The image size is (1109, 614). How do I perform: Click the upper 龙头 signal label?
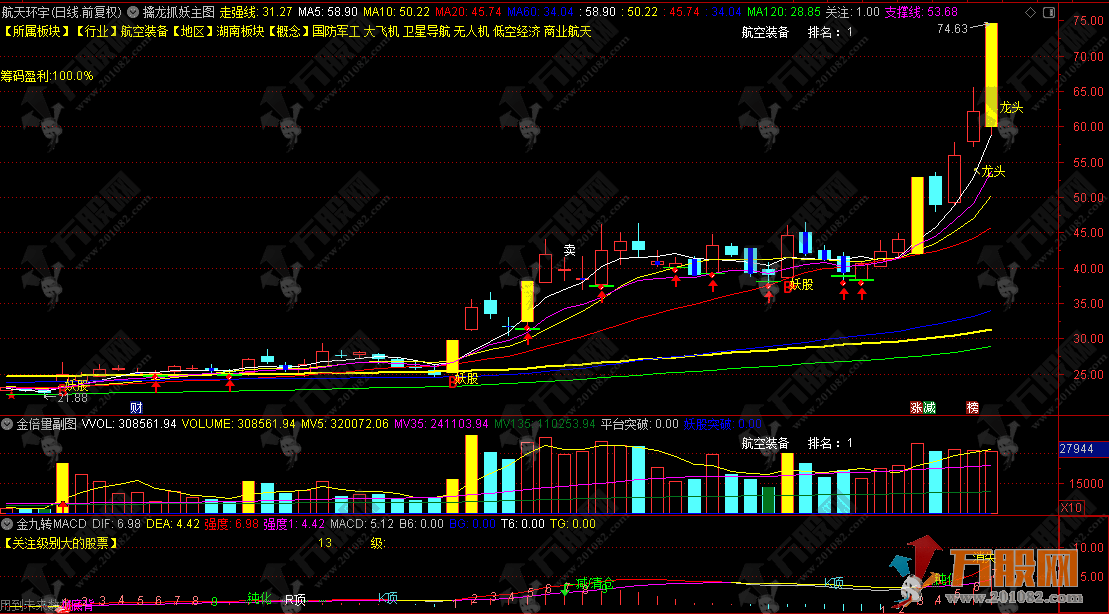pos(1011,108)
